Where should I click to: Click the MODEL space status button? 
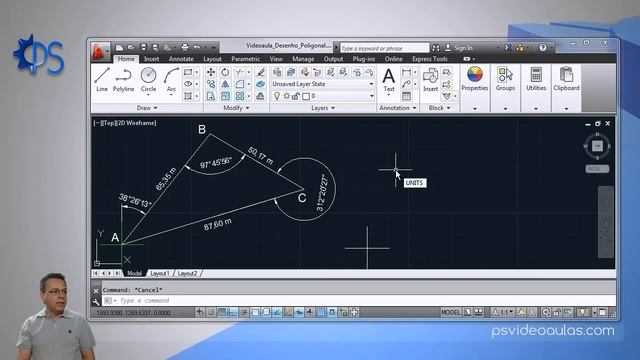coord(450,312)
